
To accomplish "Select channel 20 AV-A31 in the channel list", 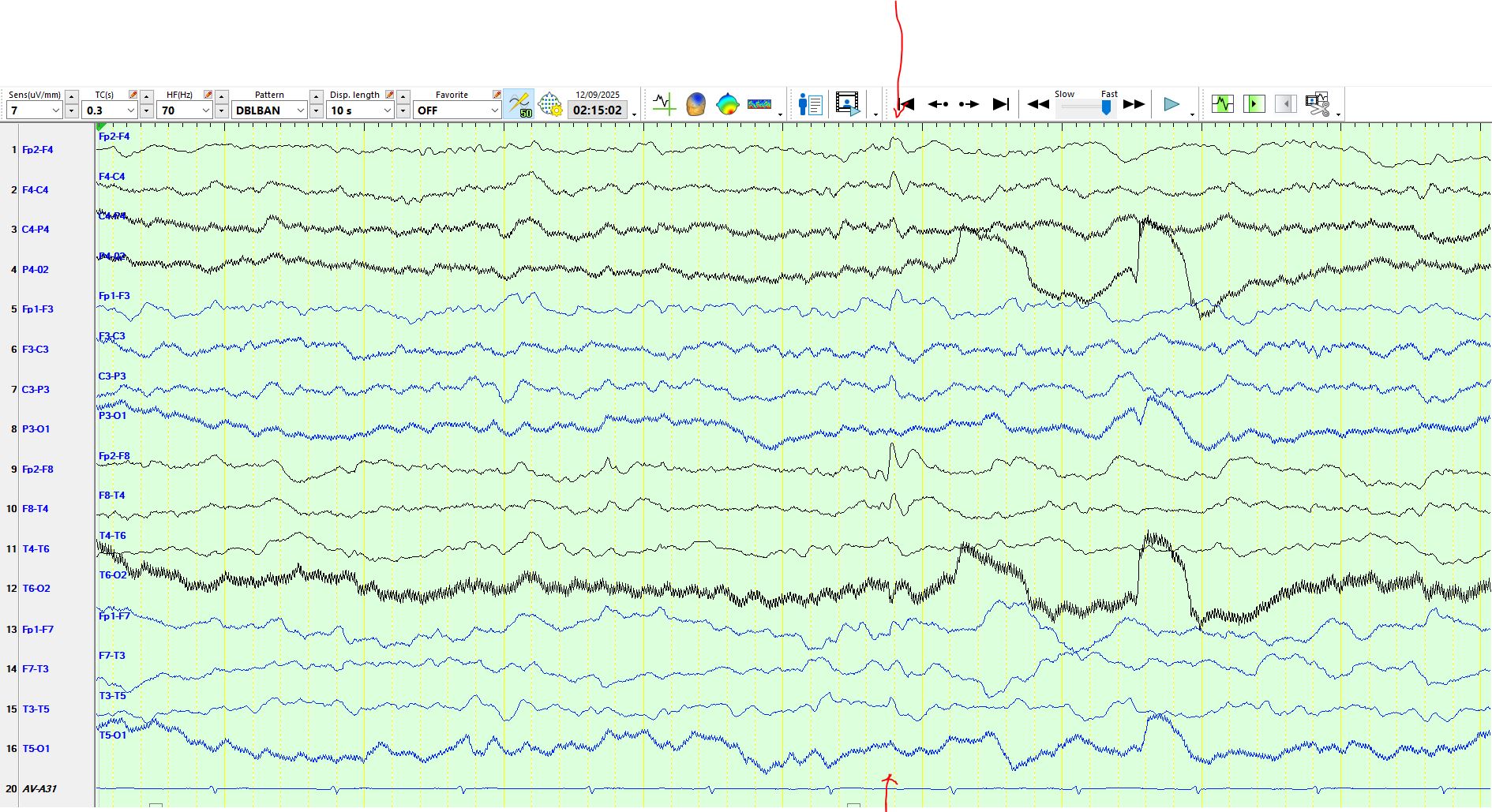I will [x=39, y=789].
